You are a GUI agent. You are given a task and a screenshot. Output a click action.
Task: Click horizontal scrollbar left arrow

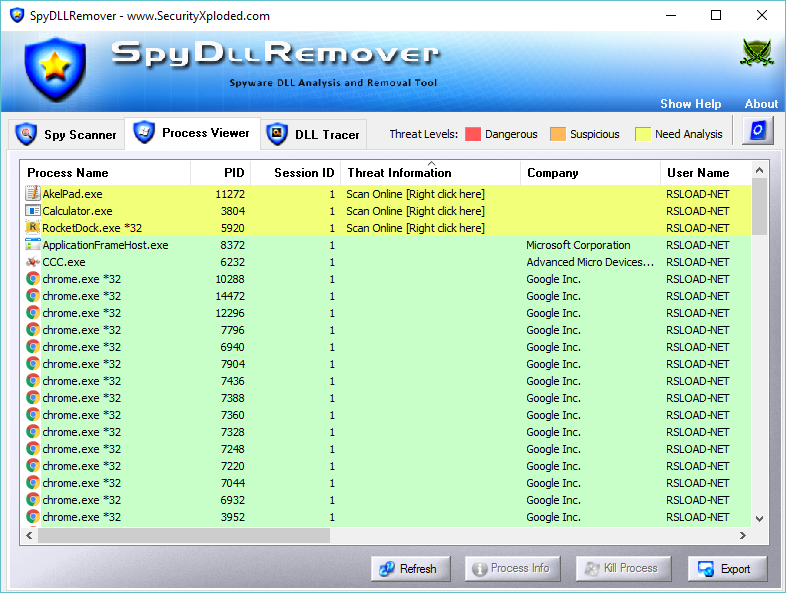[x=29, y=535]
